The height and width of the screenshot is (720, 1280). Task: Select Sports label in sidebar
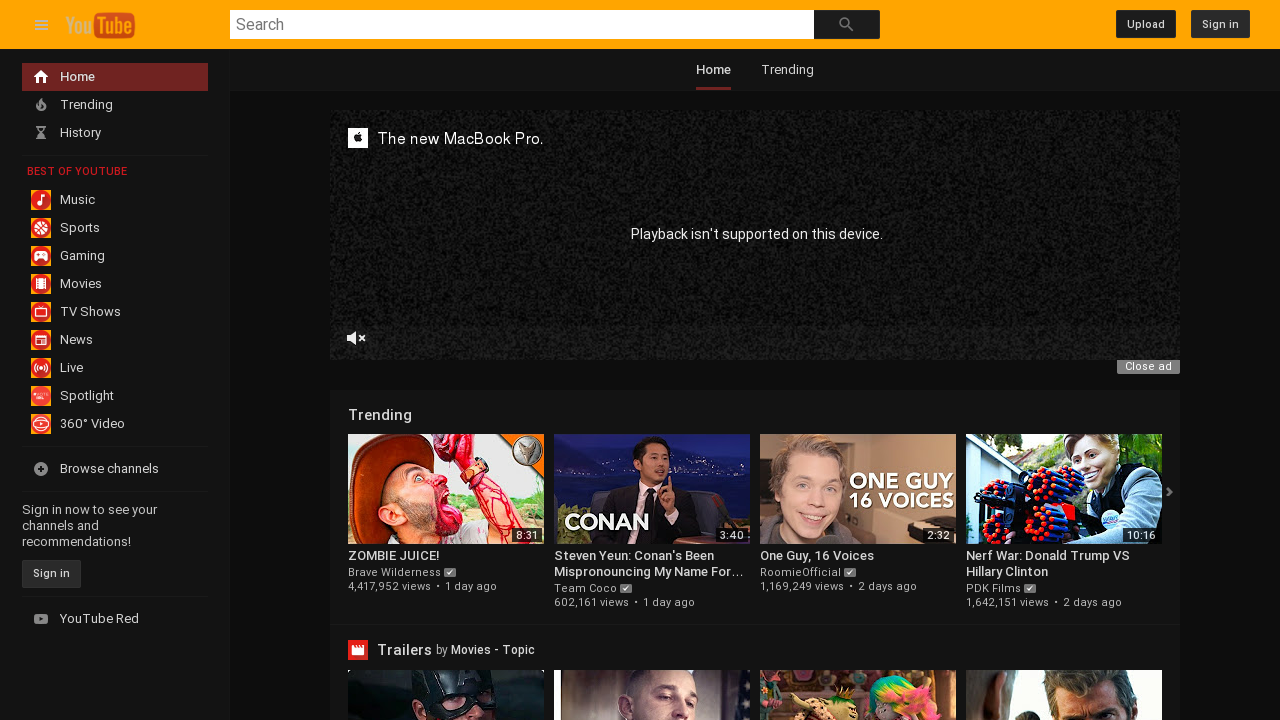[x=80, y=228]
